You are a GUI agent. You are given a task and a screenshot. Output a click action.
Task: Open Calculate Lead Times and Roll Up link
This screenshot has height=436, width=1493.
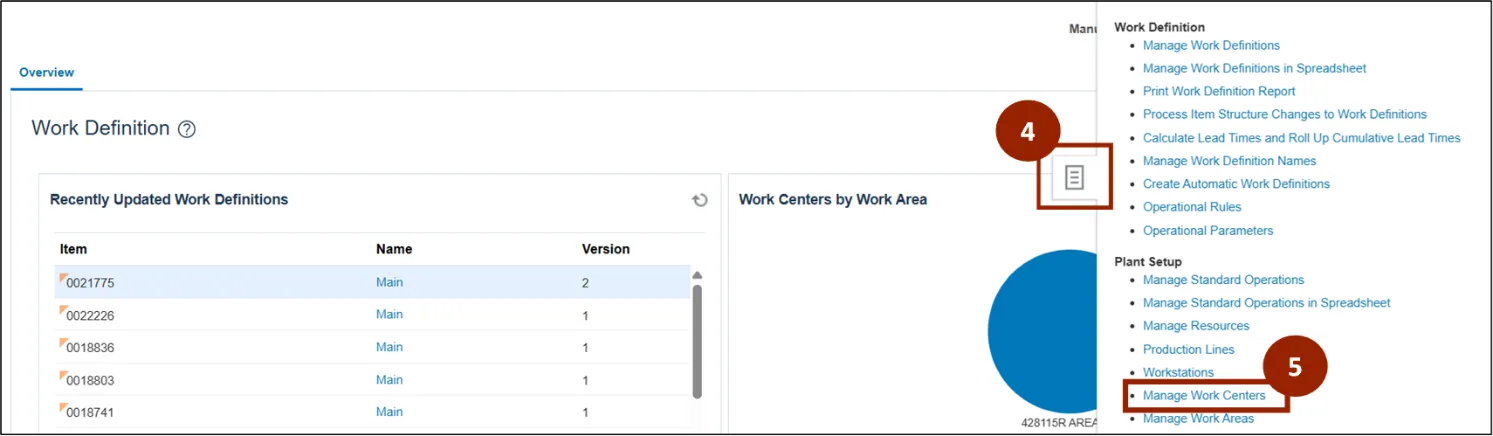1301,138
